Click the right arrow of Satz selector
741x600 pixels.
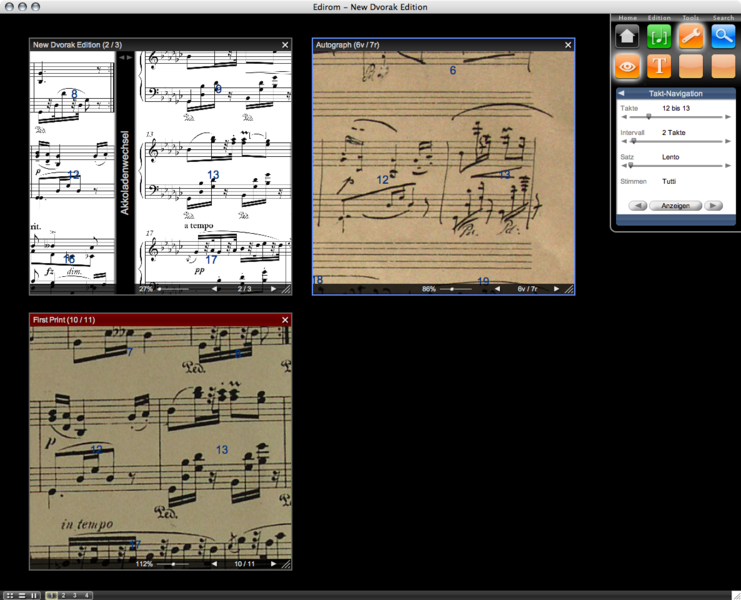click(x=727, y=165)
